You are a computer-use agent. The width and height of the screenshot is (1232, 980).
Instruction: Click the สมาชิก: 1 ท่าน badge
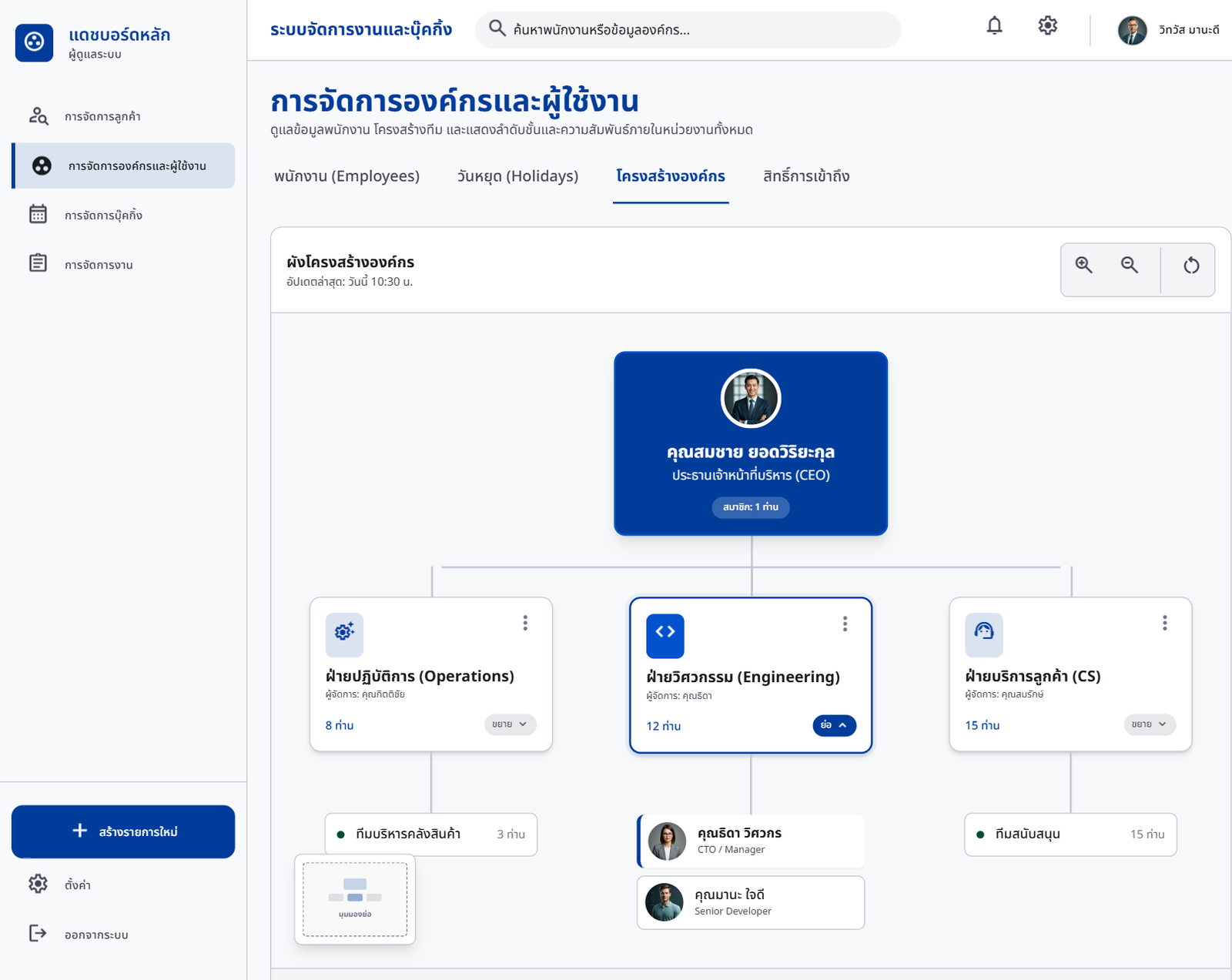751,507
